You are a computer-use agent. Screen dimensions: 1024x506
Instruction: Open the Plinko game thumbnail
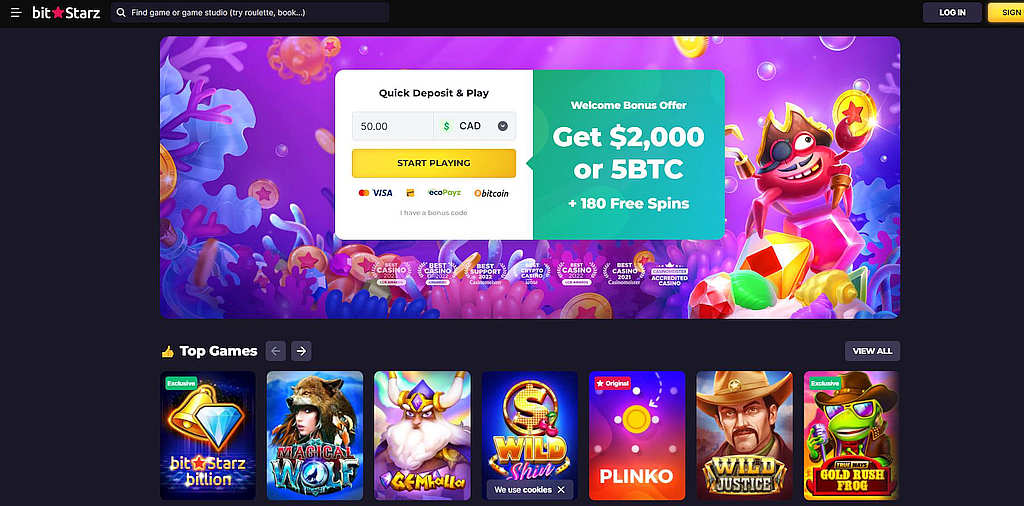637,435
